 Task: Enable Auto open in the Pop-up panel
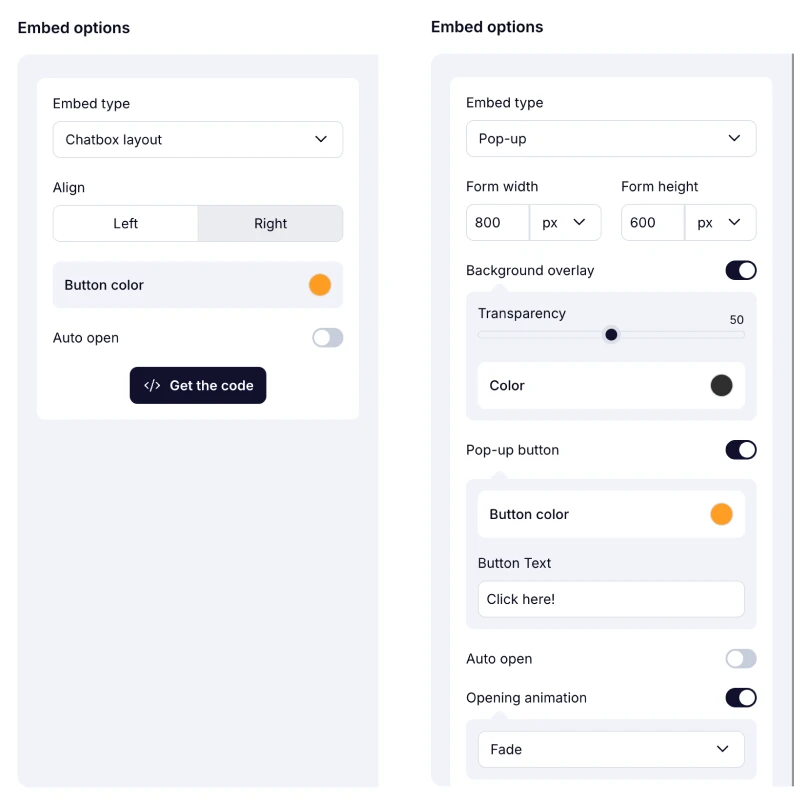click(x=741, y=659)
